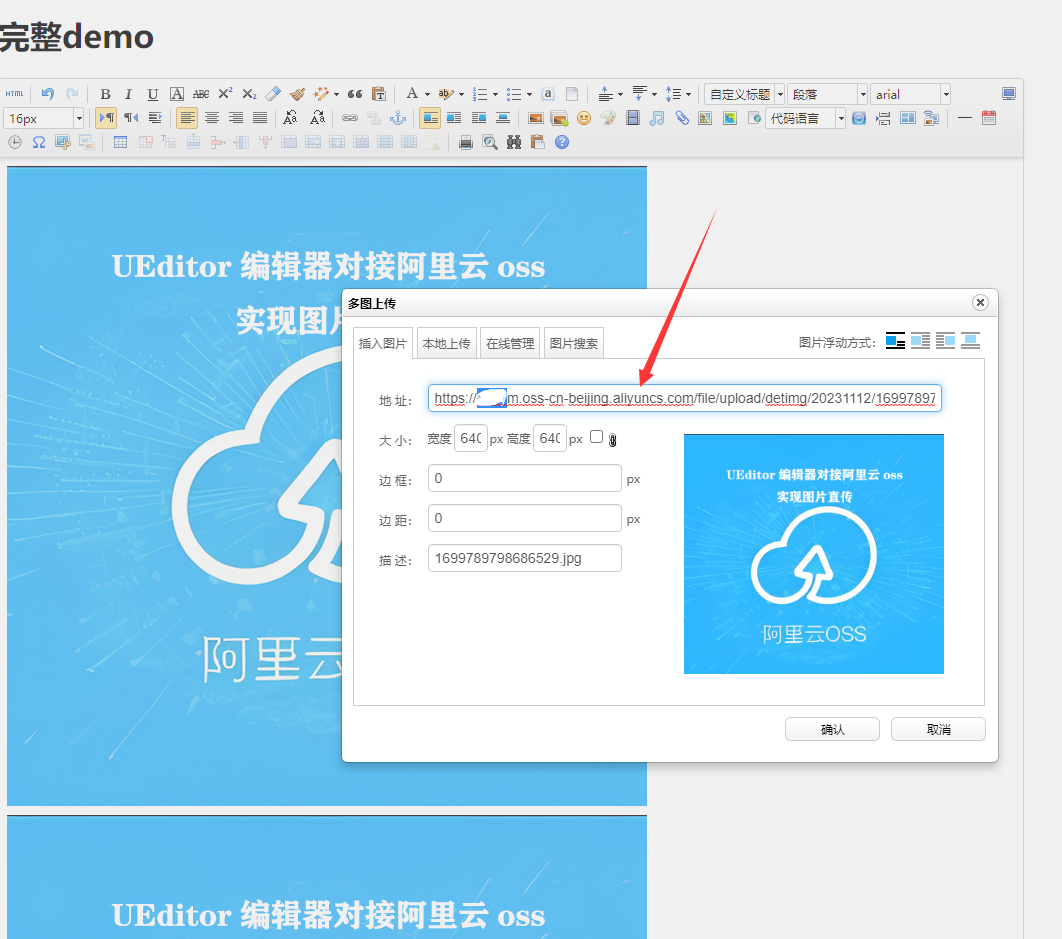1062x939 pixels.
Task: Open the emoticon picker
Action: tap(584, 118)
